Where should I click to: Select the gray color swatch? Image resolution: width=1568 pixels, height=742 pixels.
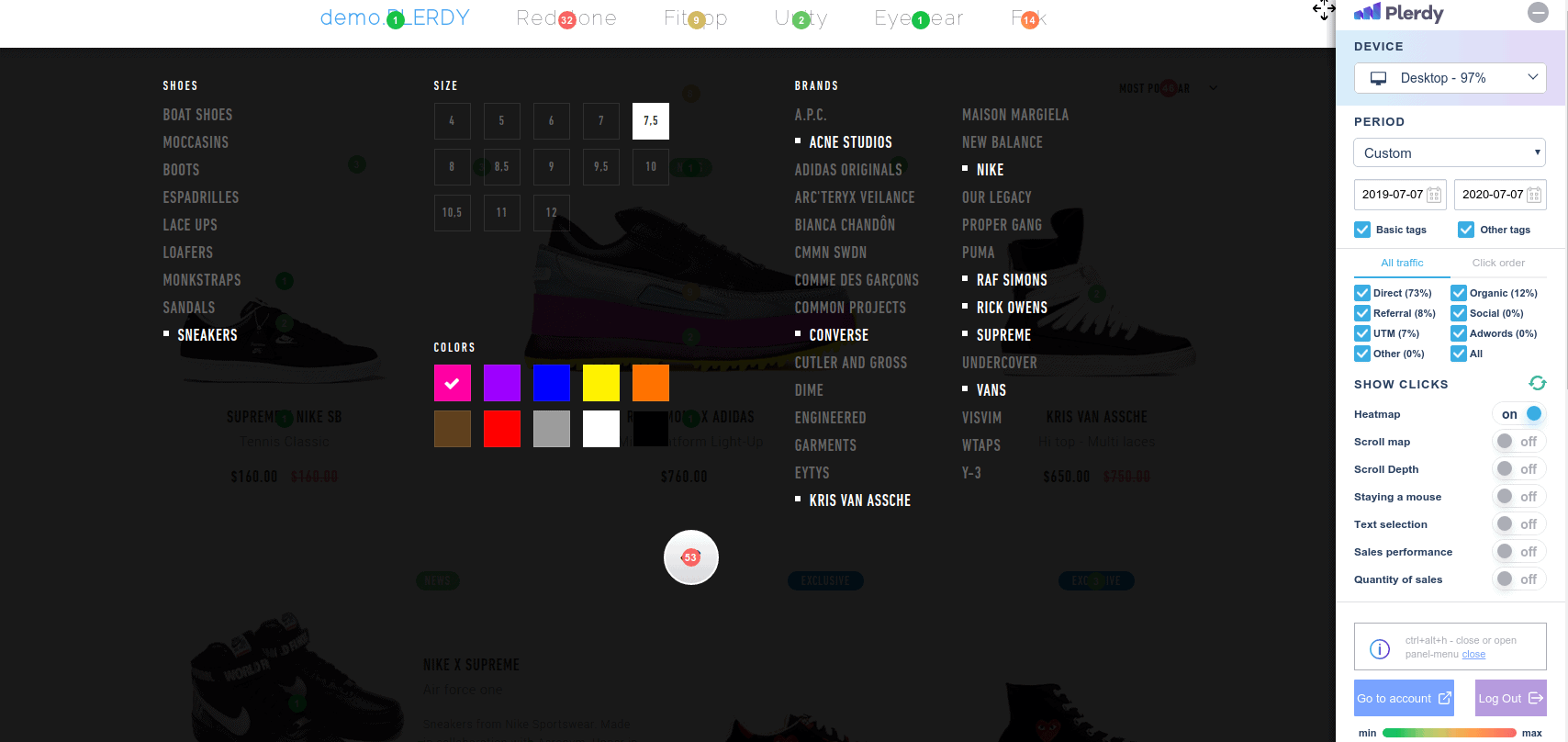[x=552, y=429]
